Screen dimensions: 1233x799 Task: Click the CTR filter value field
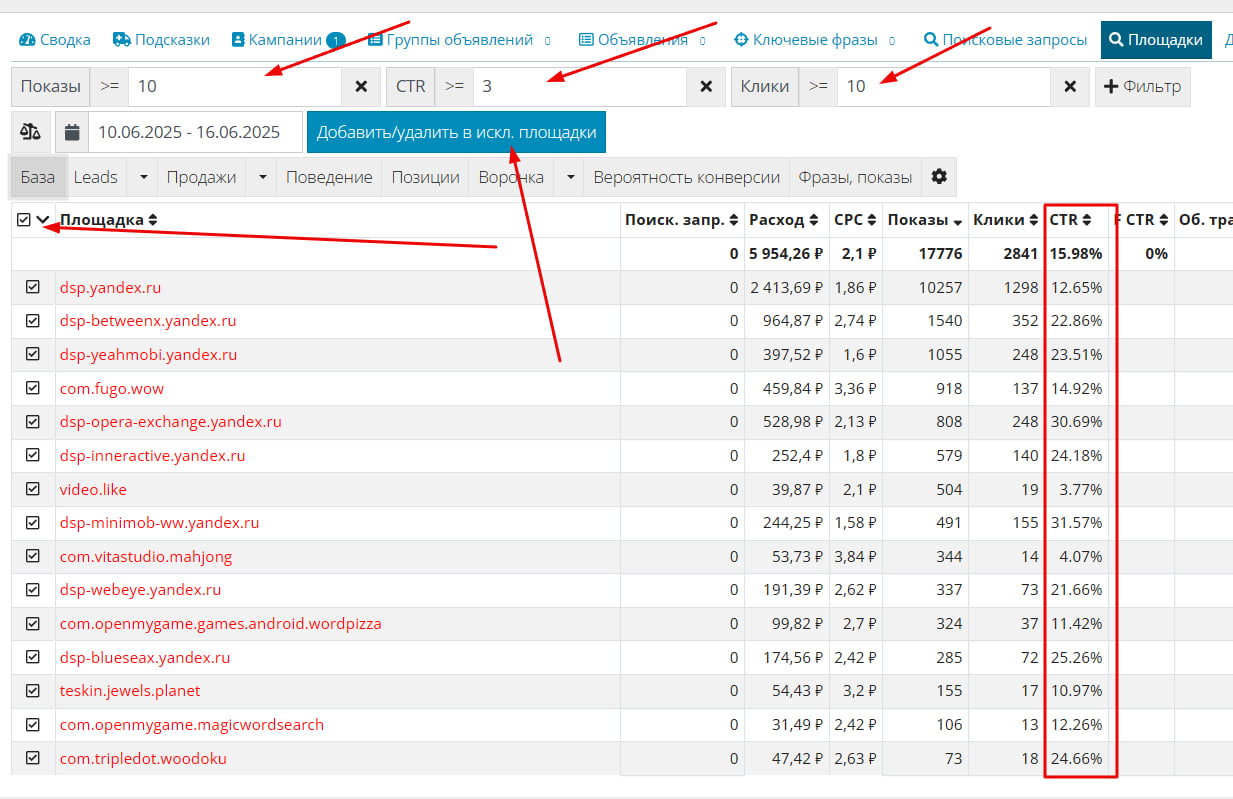578,87
